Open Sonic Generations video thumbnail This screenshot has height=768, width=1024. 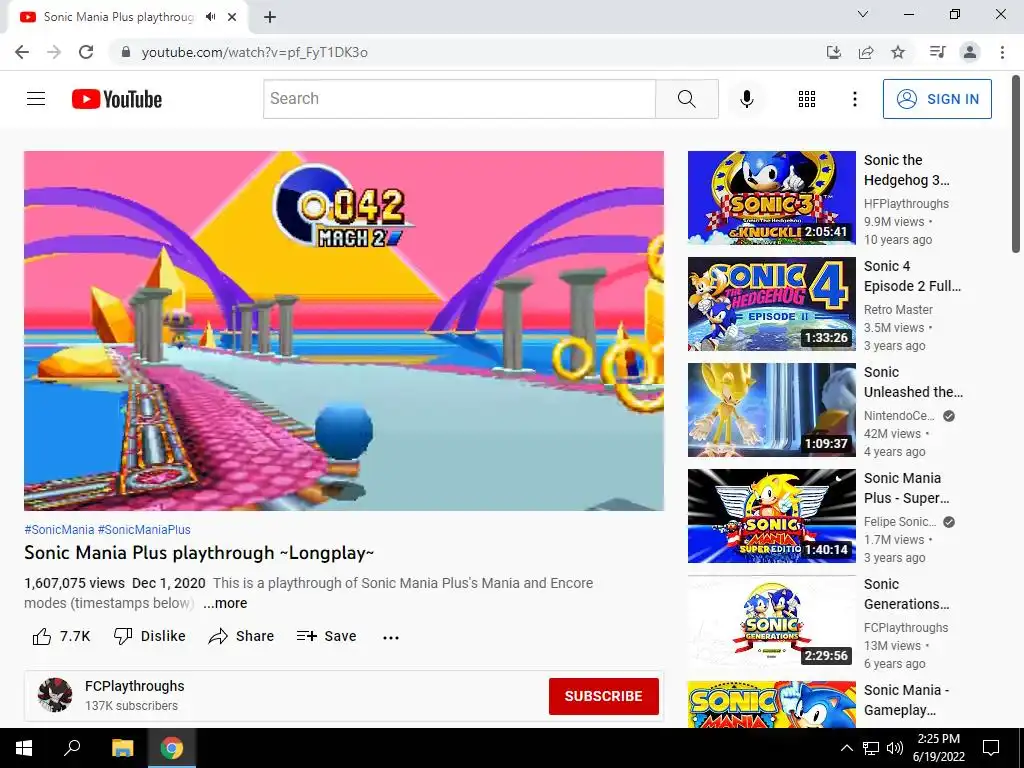coord(771,622)
